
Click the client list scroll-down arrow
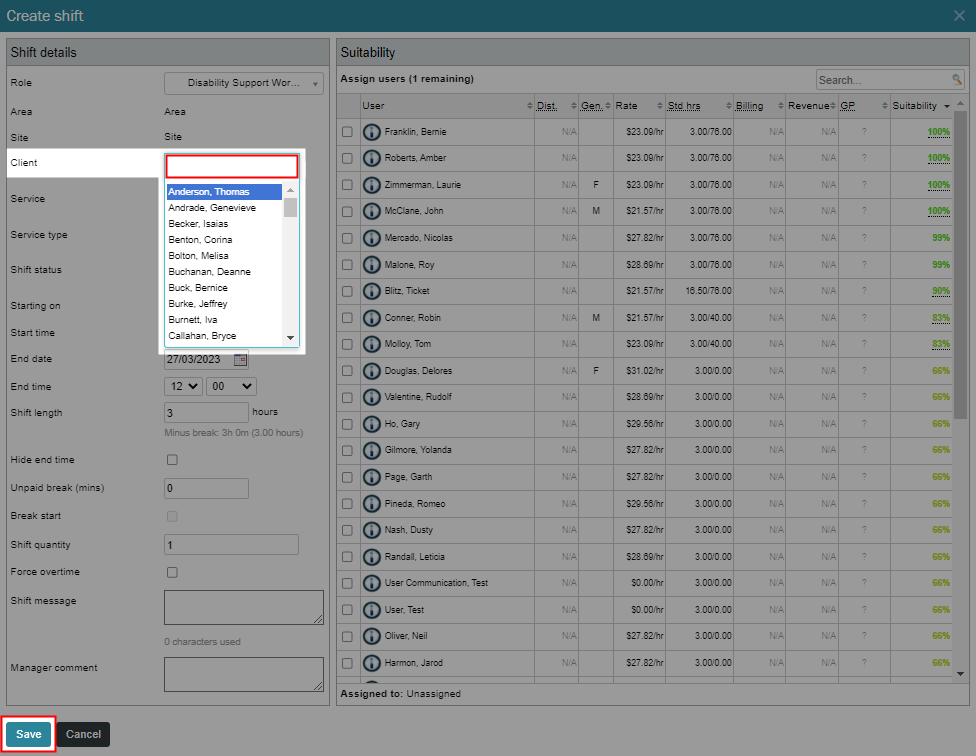coord(290,338)
